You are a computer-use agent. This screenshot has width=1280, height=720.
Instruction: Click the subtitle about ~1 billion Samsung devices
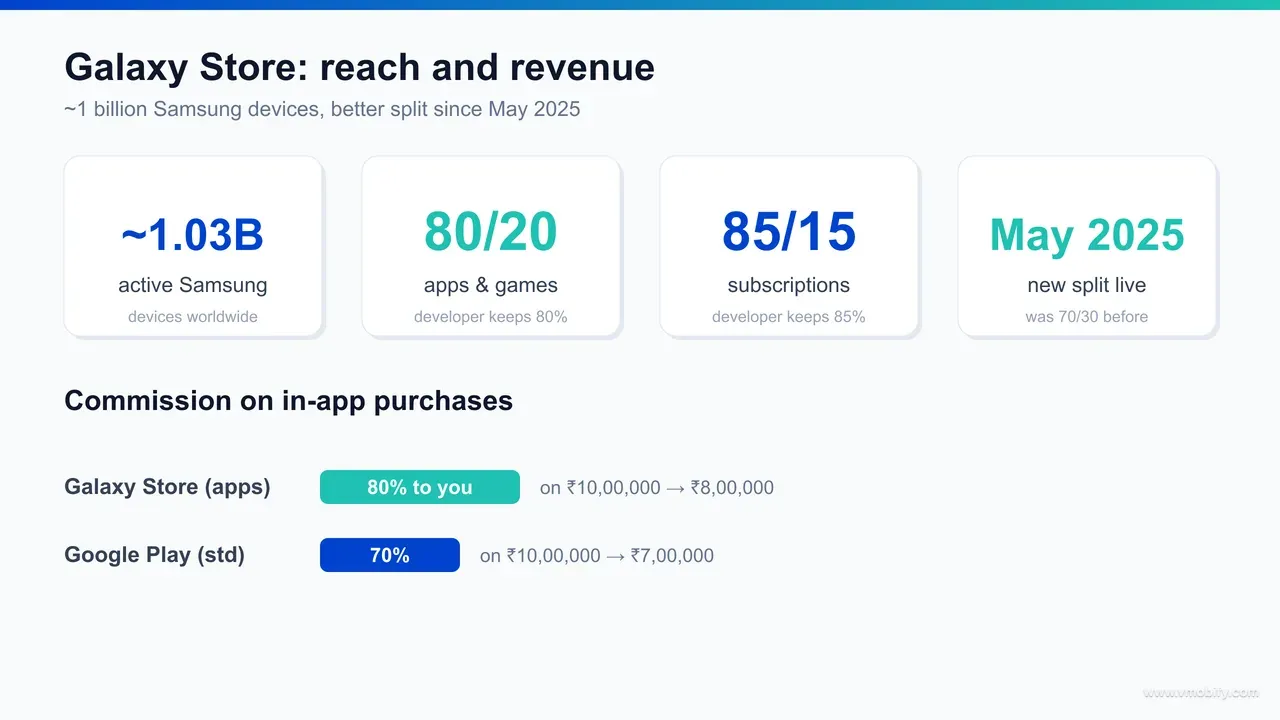(x=322, y=109)
